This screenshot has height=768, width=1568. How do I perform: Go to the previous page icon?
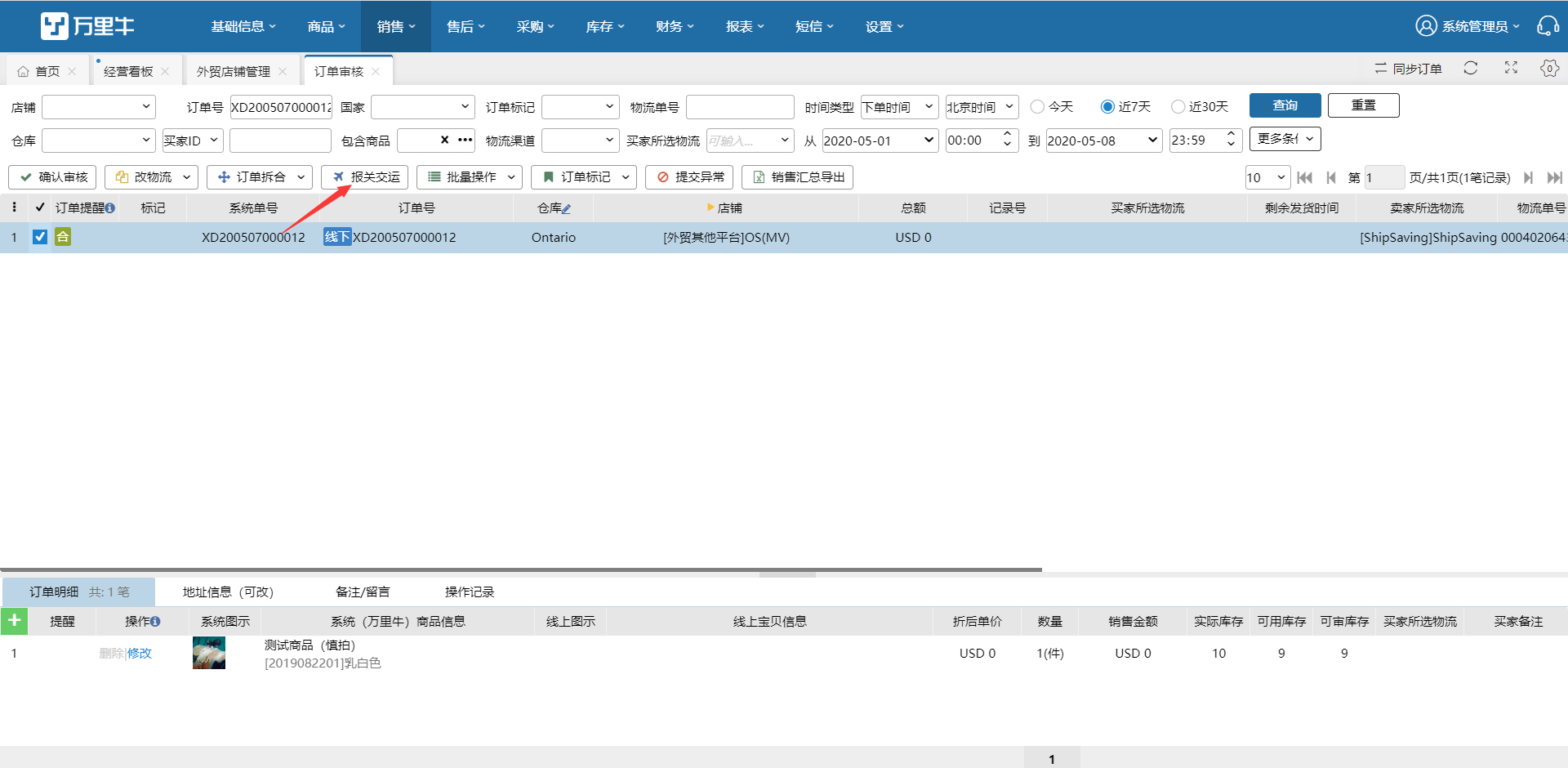coord(1331,177)
